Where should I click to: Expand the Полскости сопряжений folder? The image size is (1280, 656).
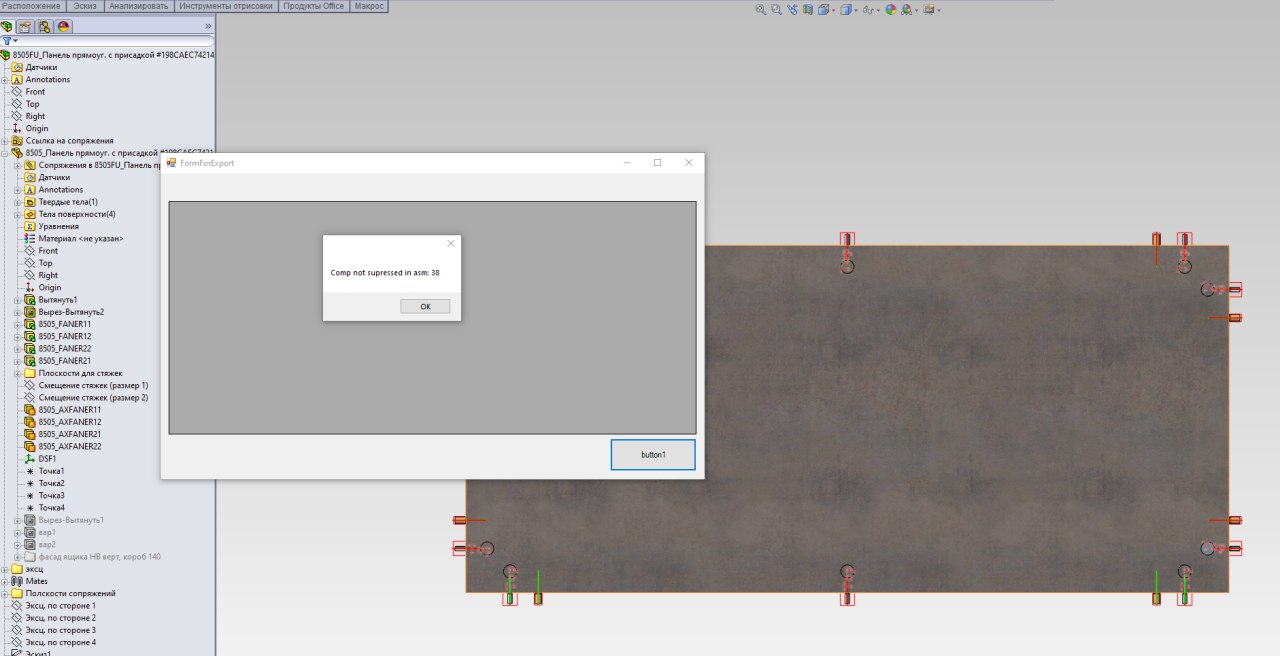[5, 593]
